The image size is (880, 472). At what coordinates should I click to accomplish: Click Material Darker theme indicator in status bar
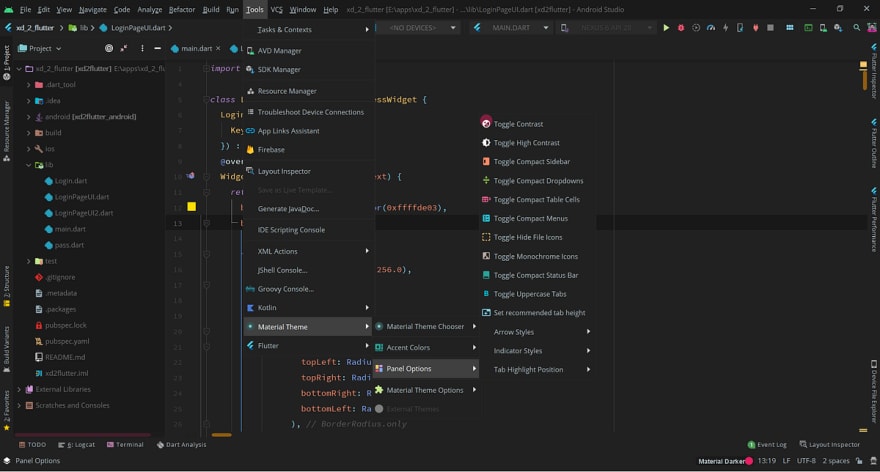(x=725, y=461)
